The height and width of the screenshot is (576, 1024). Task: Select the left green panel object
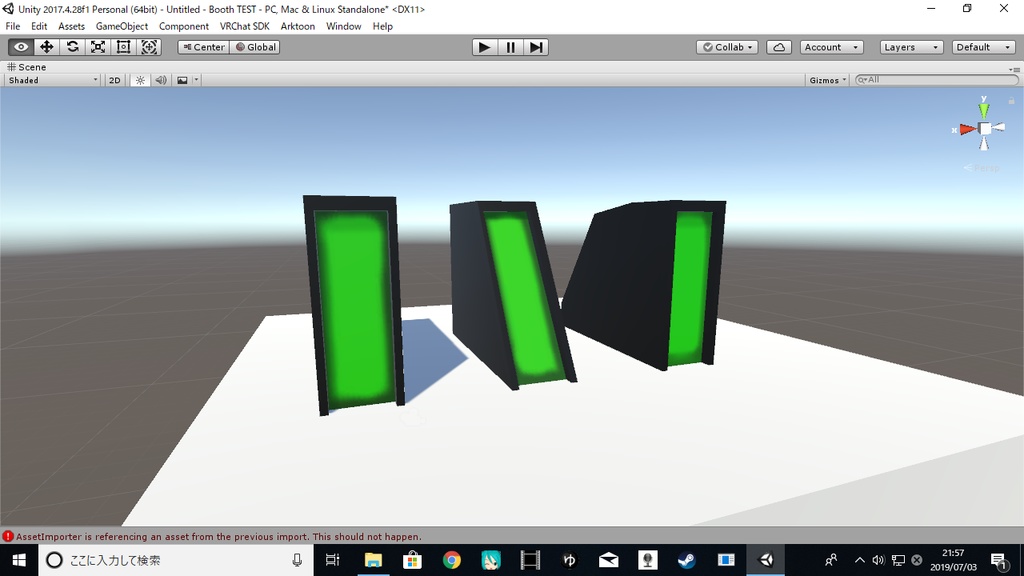(354, 306)
